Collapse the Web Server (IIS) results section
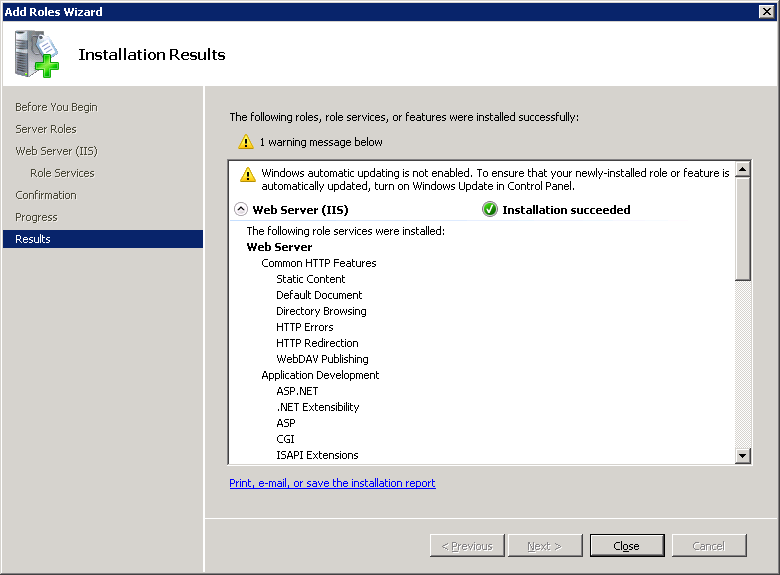Screen dimensions: 780x575 pos(241,209)
